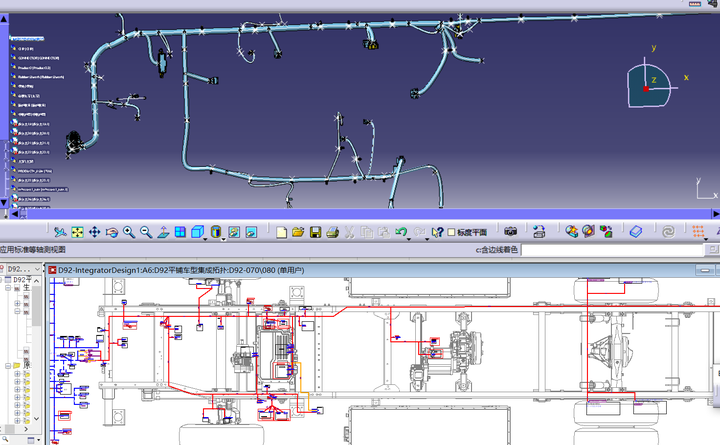Click the Fit All In view icon

tap(77, 232)
